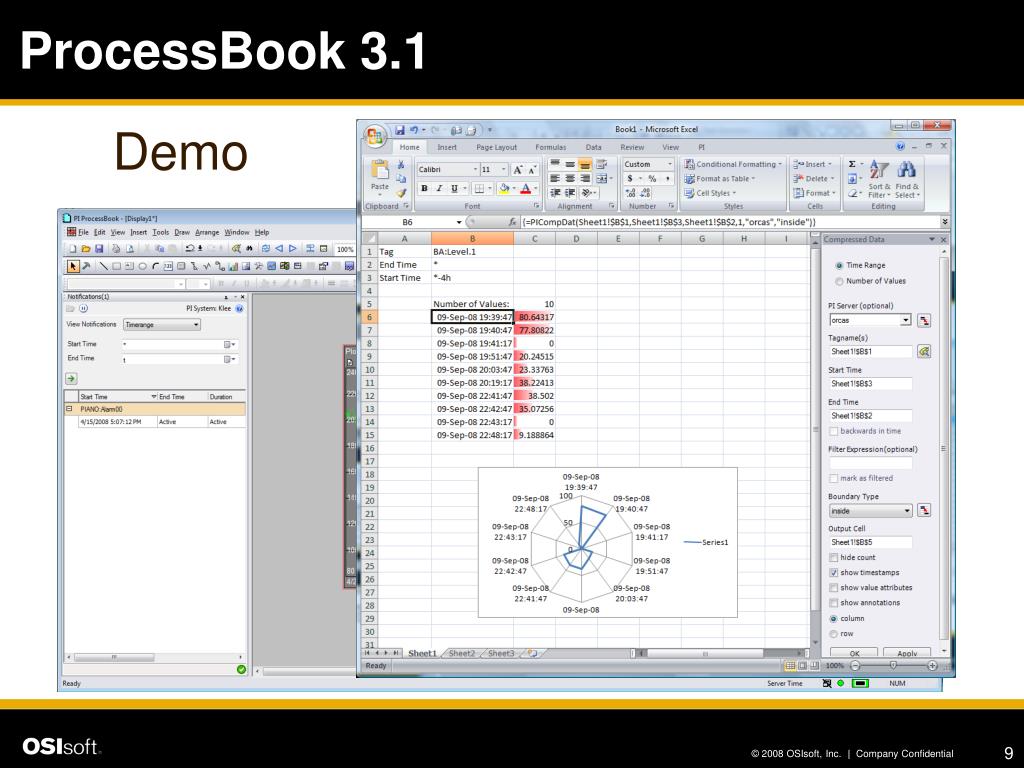The width and height of the screenshot is (1024, 768).
Task: Select the row radio button
Action: 834,633
